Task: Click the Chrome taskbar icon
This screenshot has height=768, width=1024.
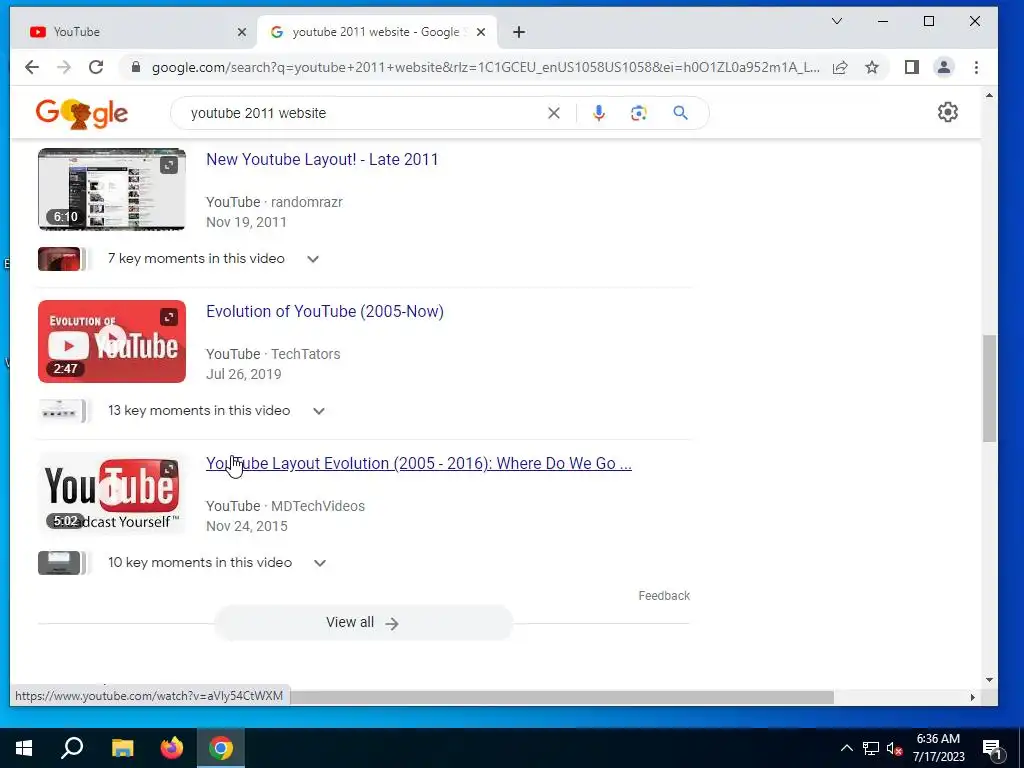Action: [221, 748]
